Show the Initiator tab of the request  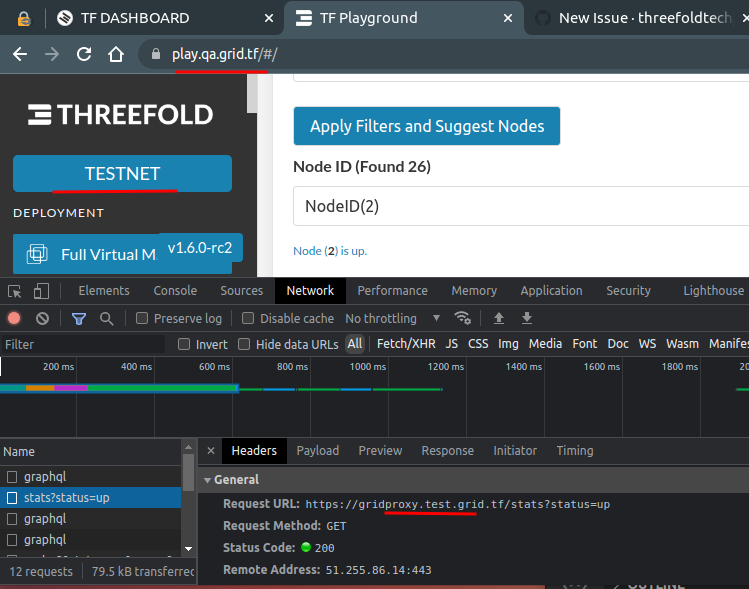pyautogui.click(x=515, y=450)
